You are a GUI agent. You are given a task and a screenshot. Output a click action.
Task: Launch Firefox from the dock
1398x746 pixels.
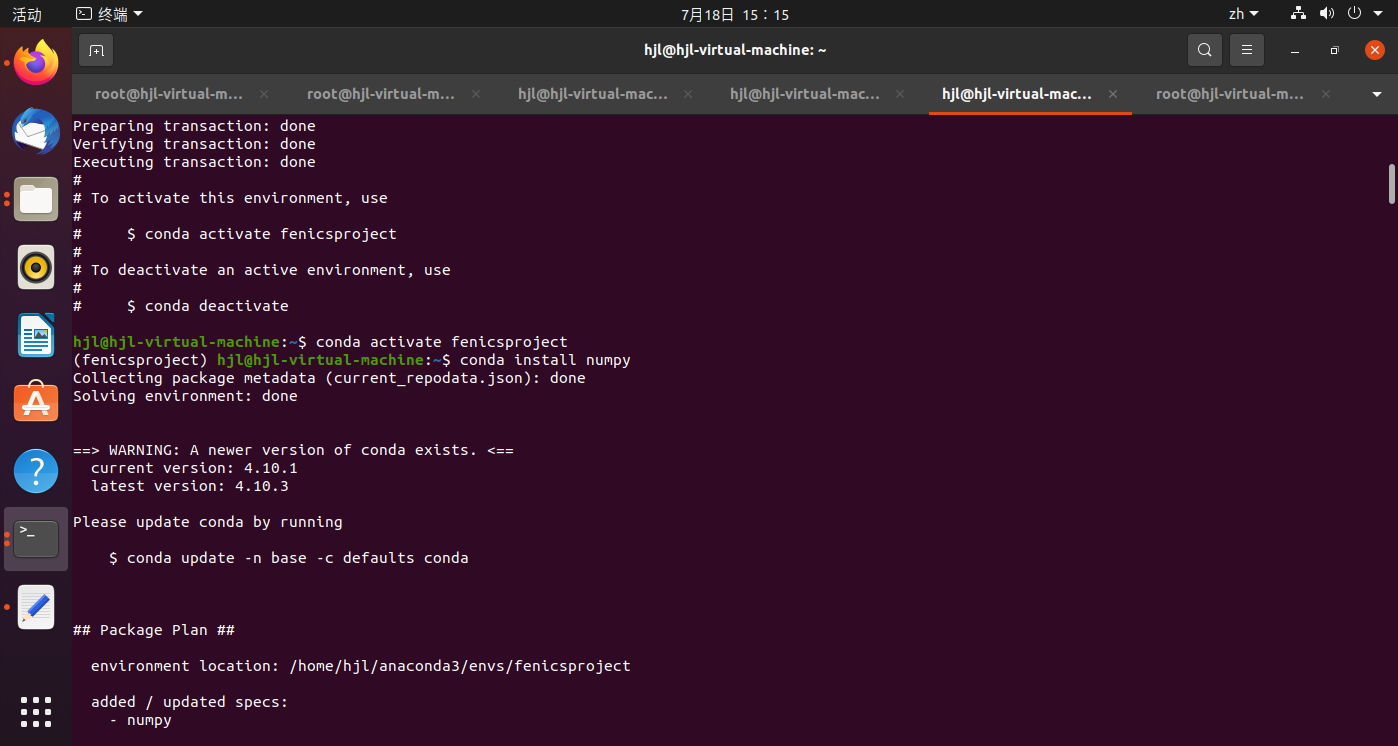[35, 63]
